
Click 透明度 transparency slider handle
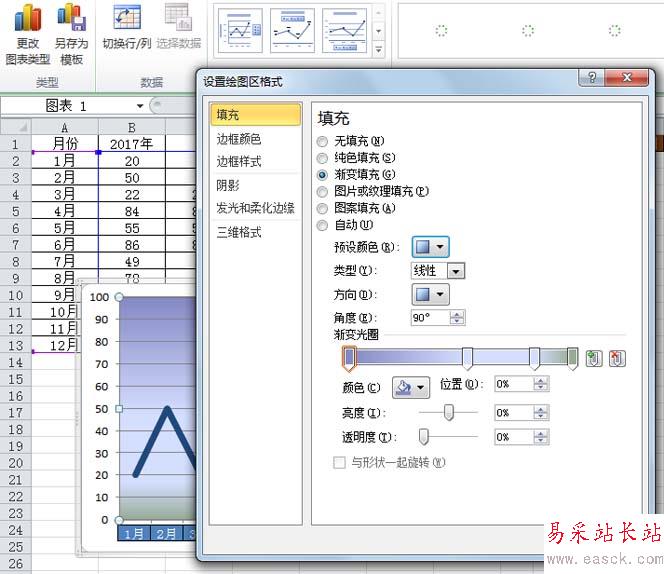(x=423, y=437)
